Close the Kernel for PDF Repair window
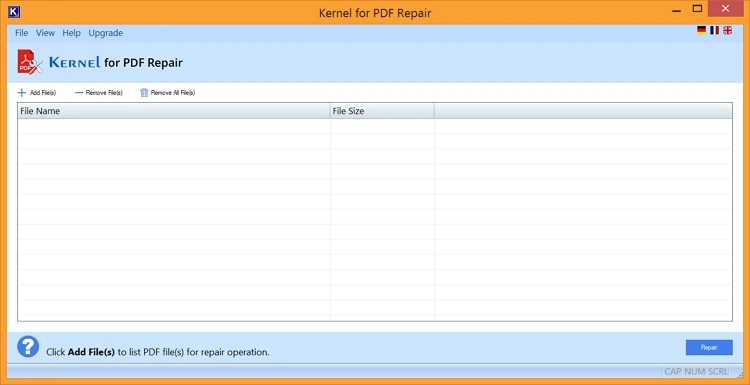 tap(725, 9)
